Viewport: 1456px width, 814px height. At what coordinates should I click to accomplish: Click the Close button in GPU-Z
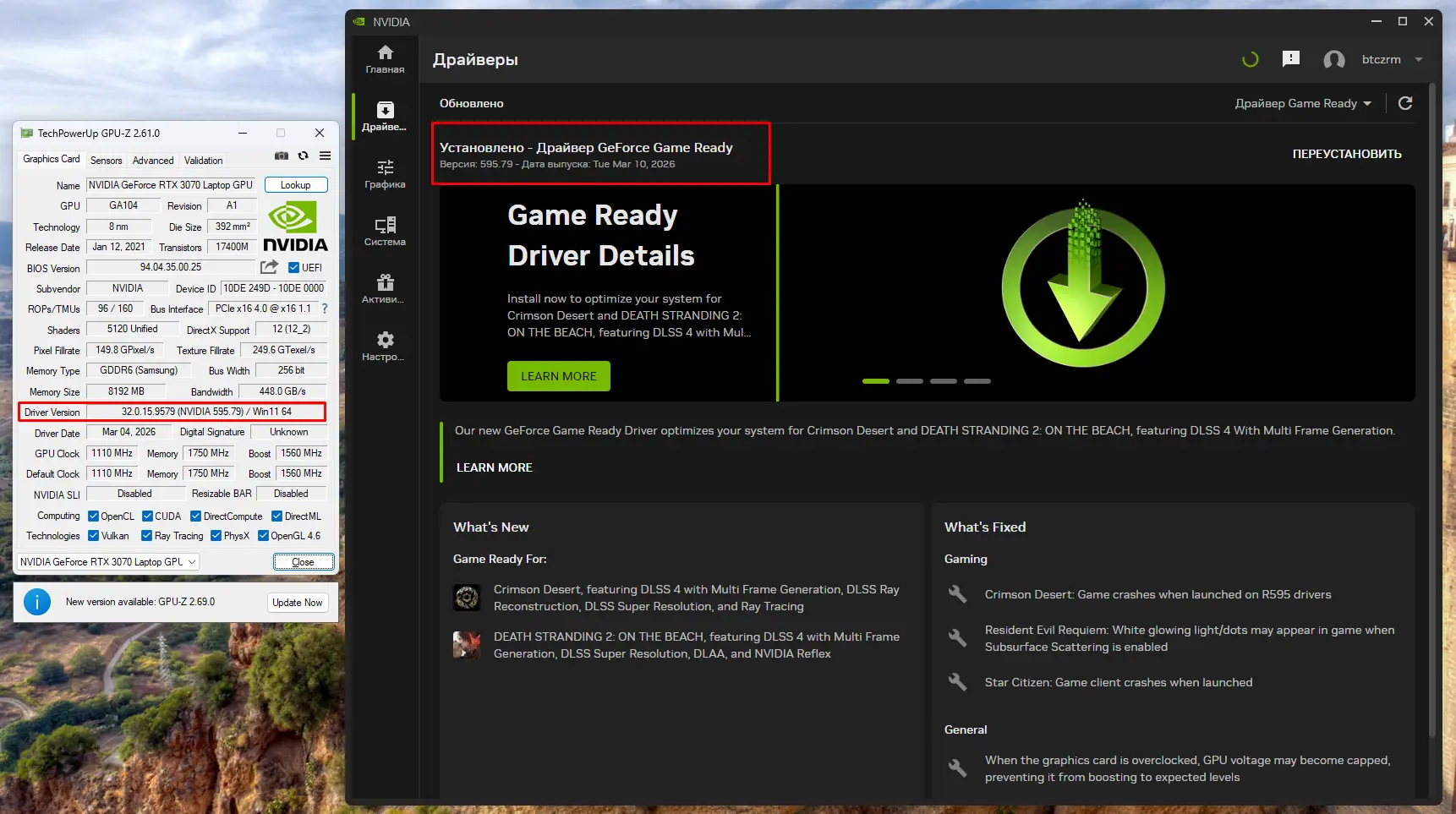coord(304,562)
